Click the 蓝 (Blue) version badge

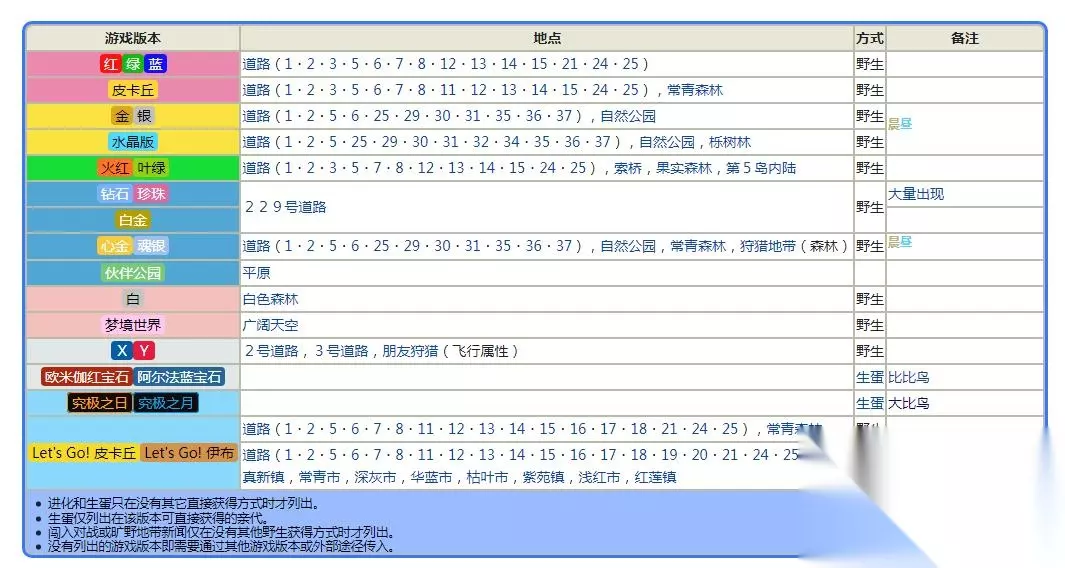(x=156, y=64)
